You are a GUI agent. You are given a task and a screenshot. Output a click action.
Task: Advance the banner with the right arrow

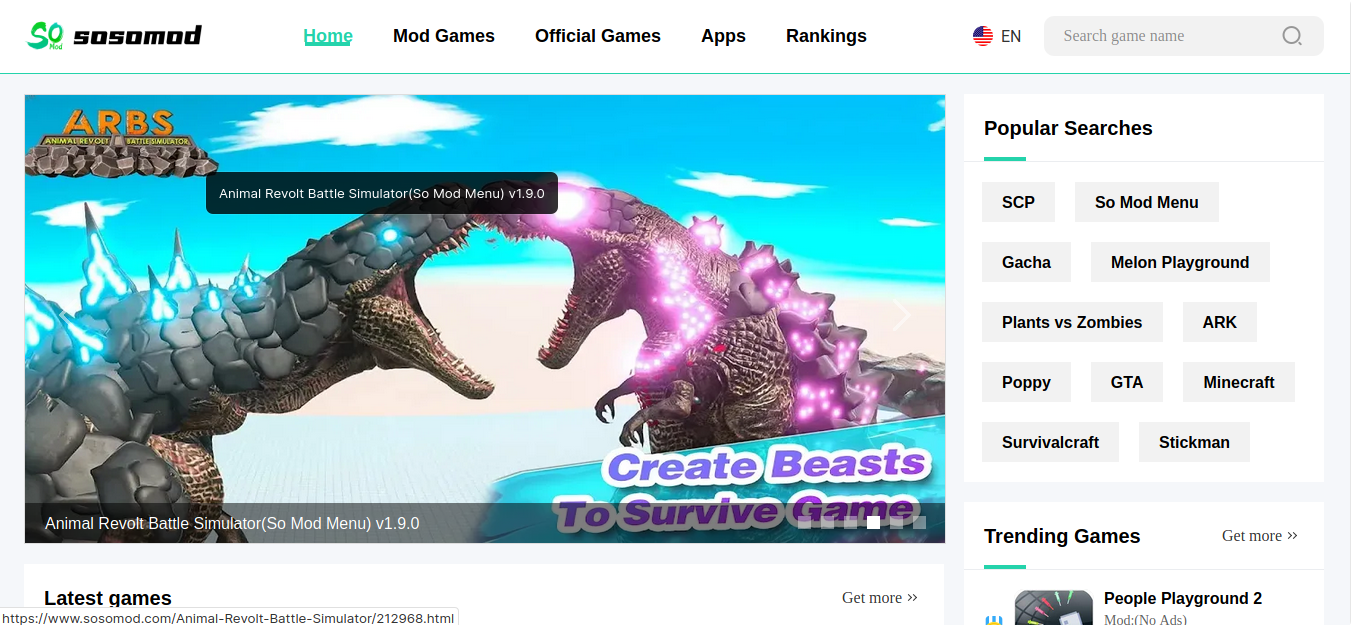coord(902,314)
